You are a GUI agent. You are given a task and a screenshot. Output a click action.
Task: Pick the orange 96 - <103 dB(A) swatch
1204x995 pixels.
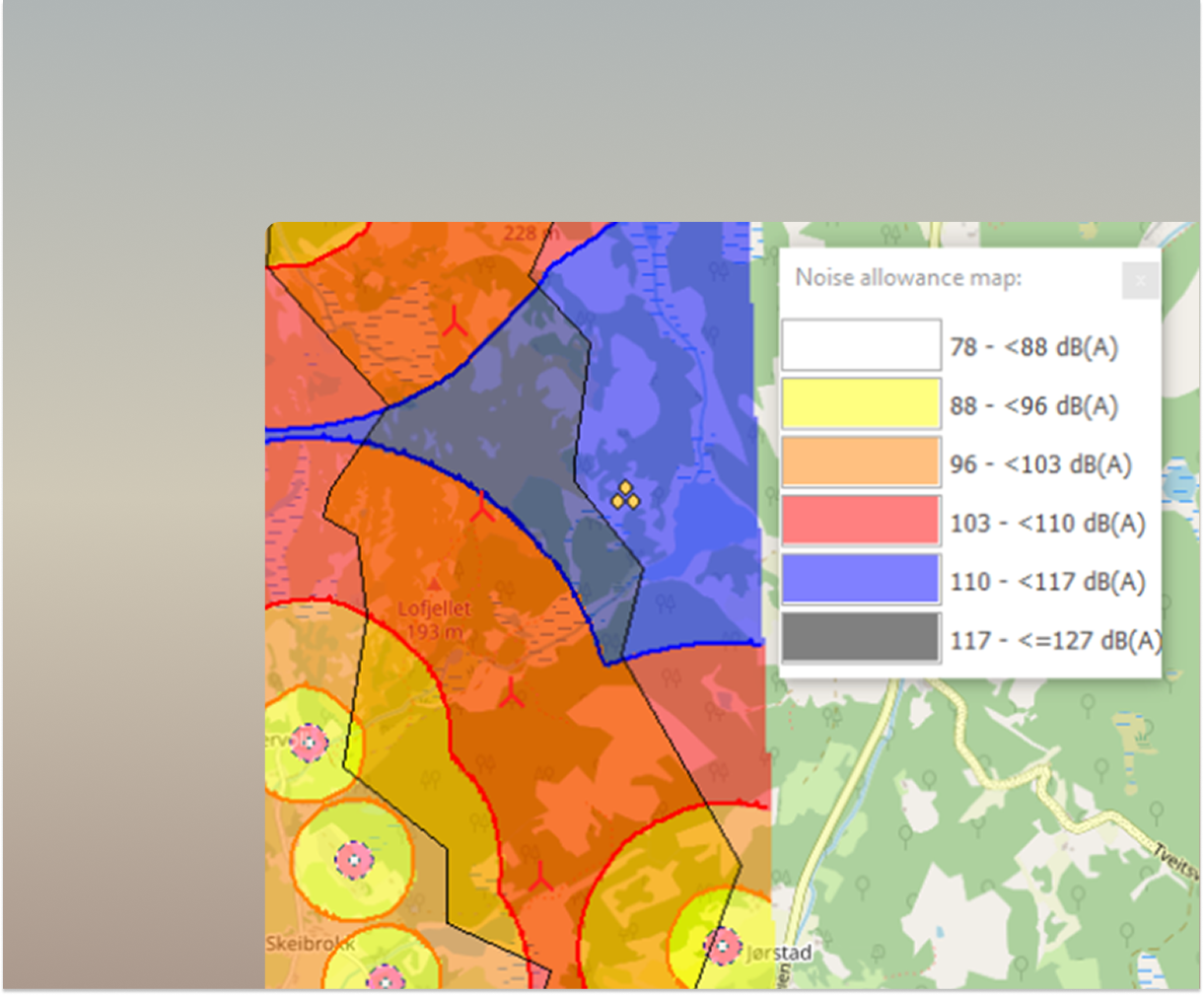pos(861,462)
